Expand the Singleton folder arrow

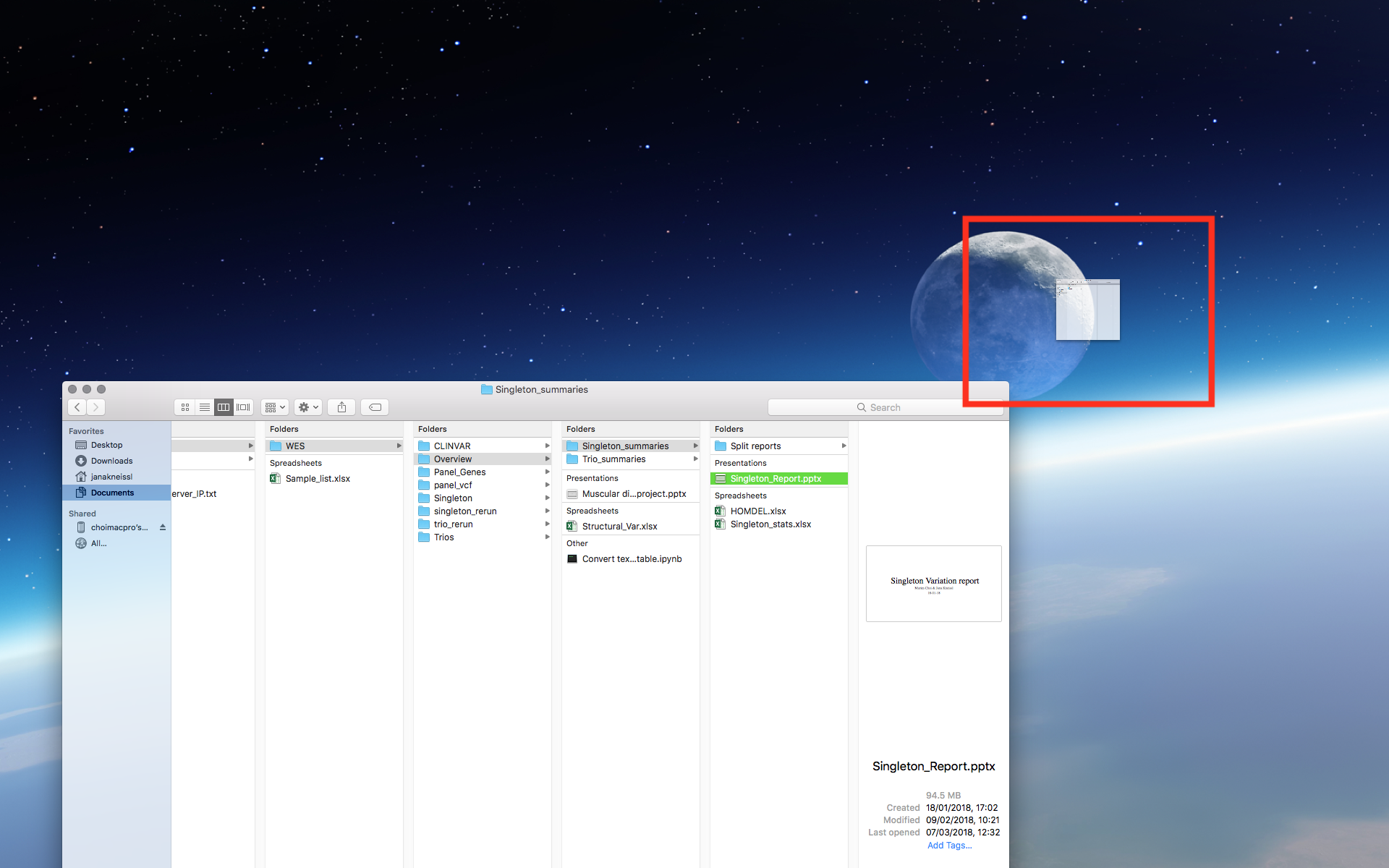(547, 498)
